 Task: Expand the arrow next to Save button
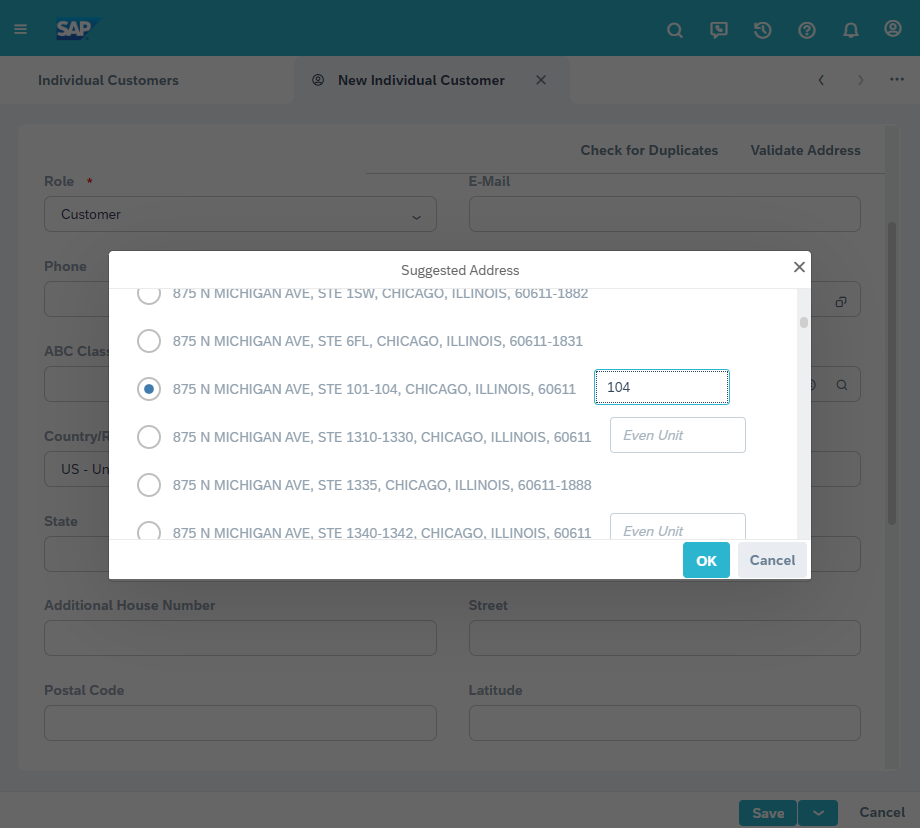818,813
